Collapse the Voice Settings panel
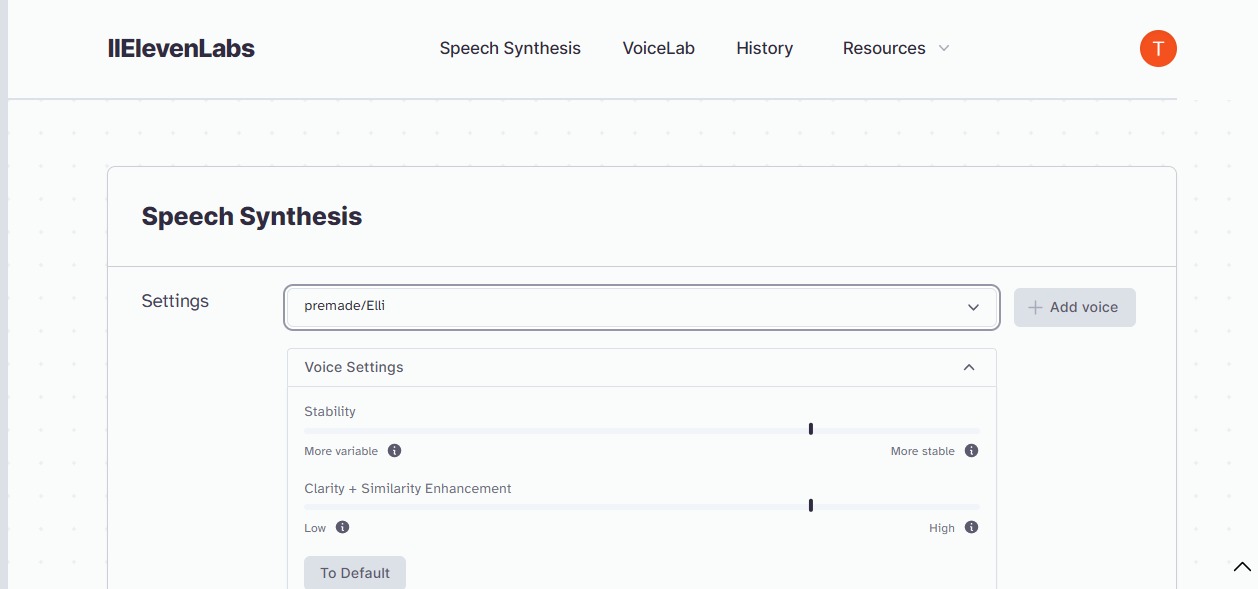Image resolution: width=1258 pixels, height=589 pixels. (968, 368)
